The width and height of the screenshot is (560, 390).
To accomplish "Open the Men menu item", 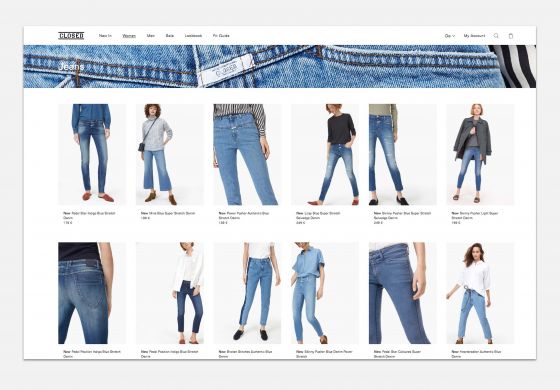I will pyautogui.click(x=151, y=36).
